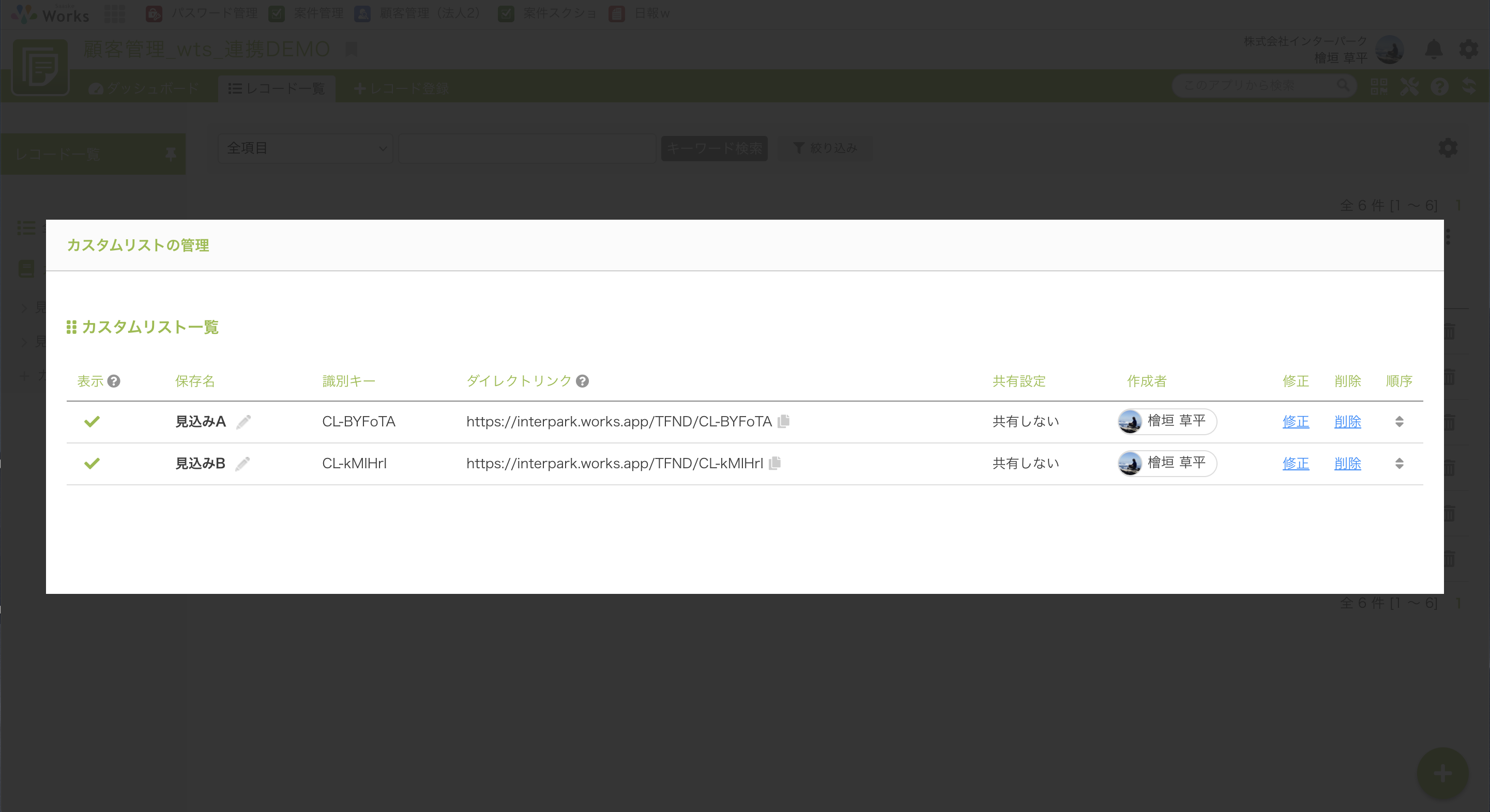
Task: Click 削除 link for 見込みB
Action: [x=1348, y=463]
